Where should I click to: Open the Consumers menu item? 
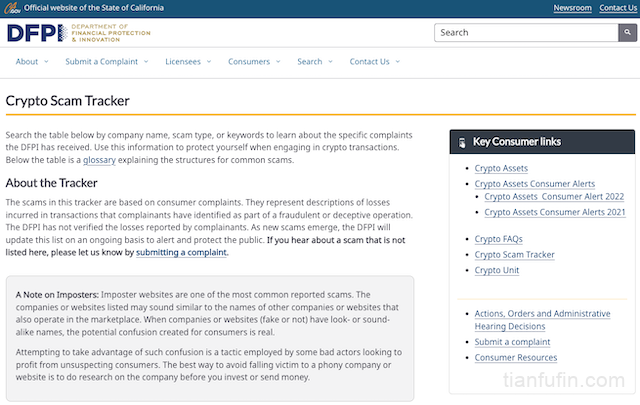tap(249, 62)
